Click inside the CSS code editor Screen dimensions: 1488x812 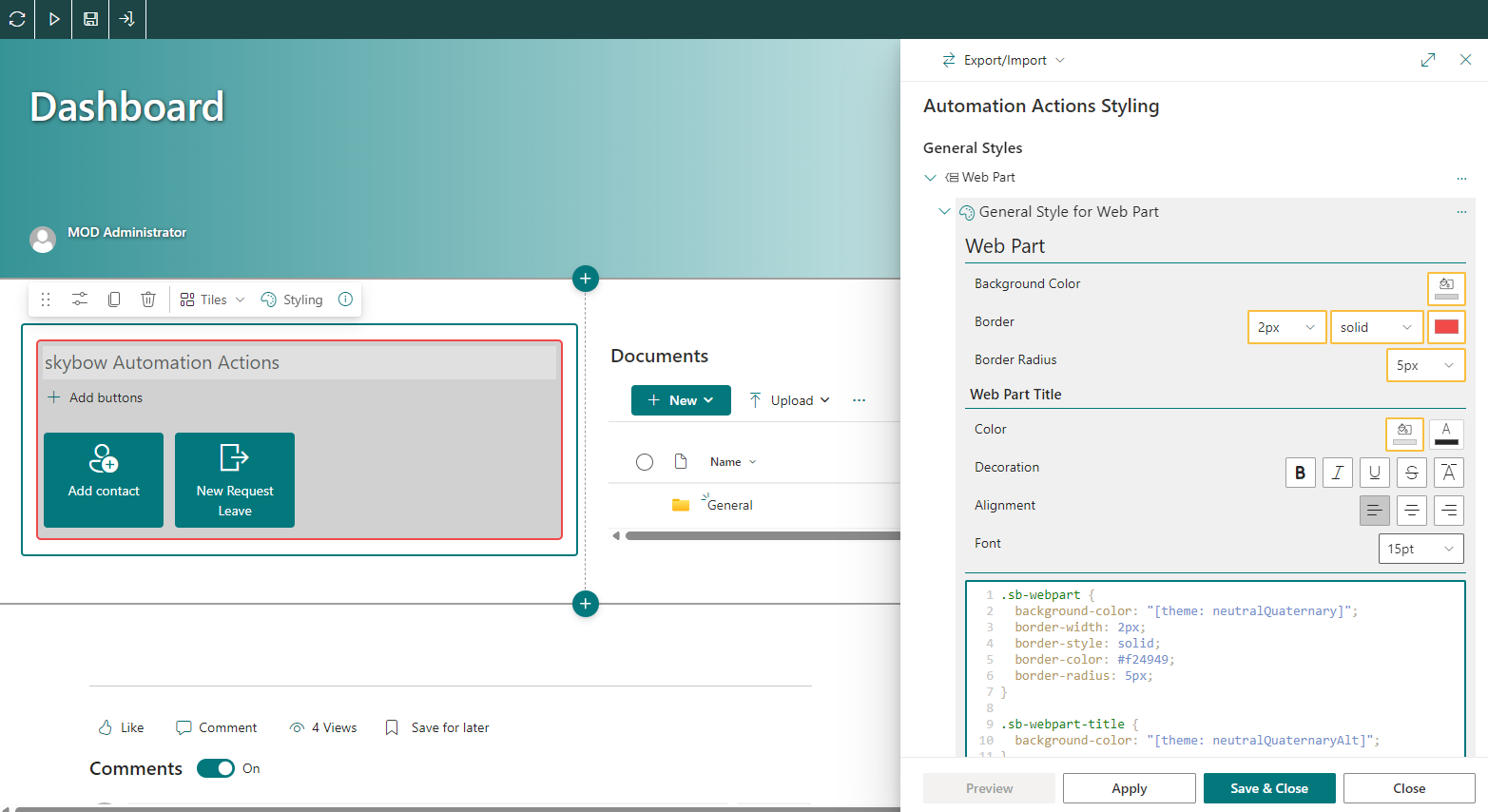(x=1215, y=668)
